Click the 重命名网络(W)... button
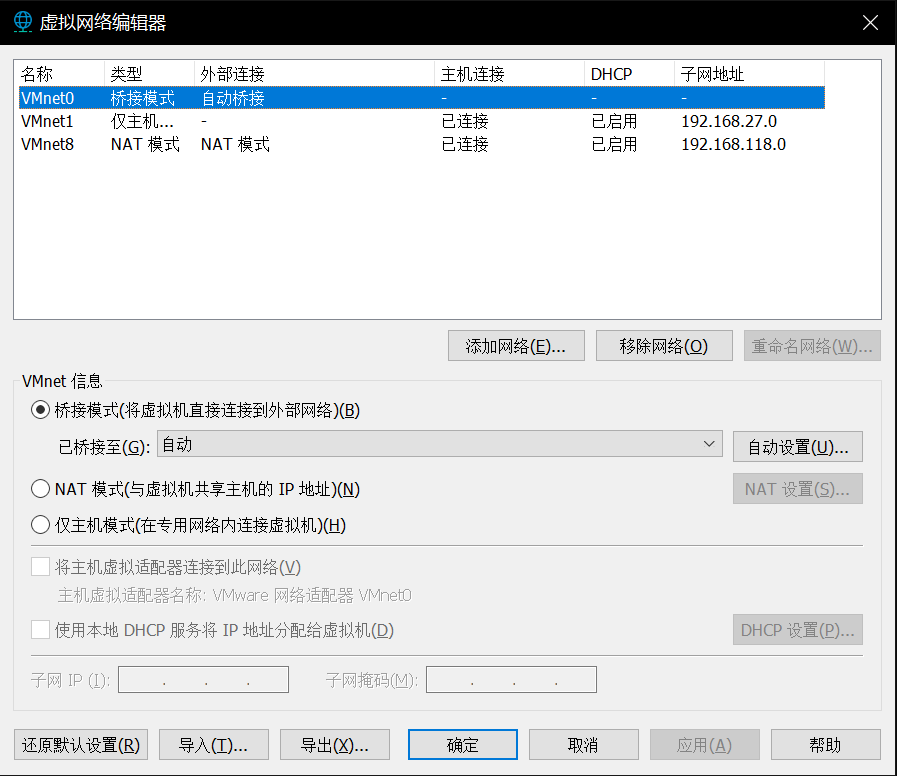The image size is (897, 776). (812, 346)
